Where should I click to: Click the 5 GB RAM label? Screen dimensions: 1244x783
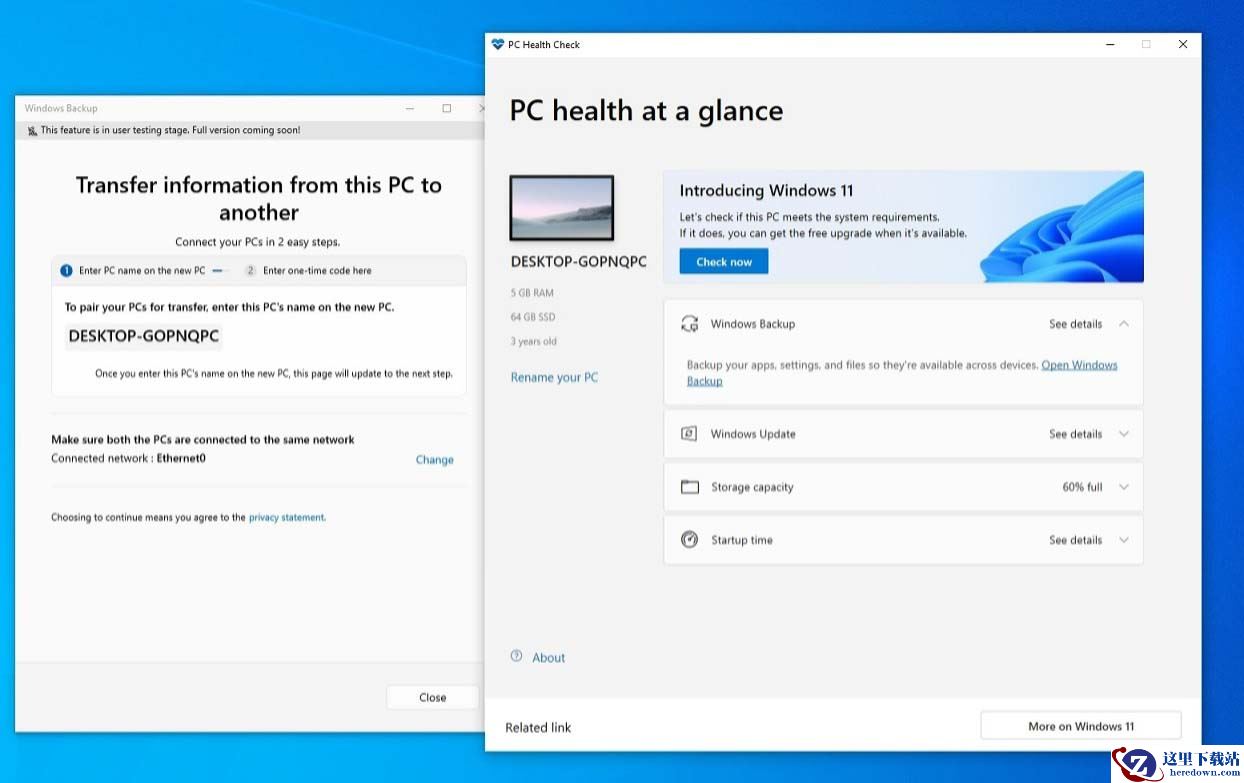pyautogui.click(x=531, y=293)
